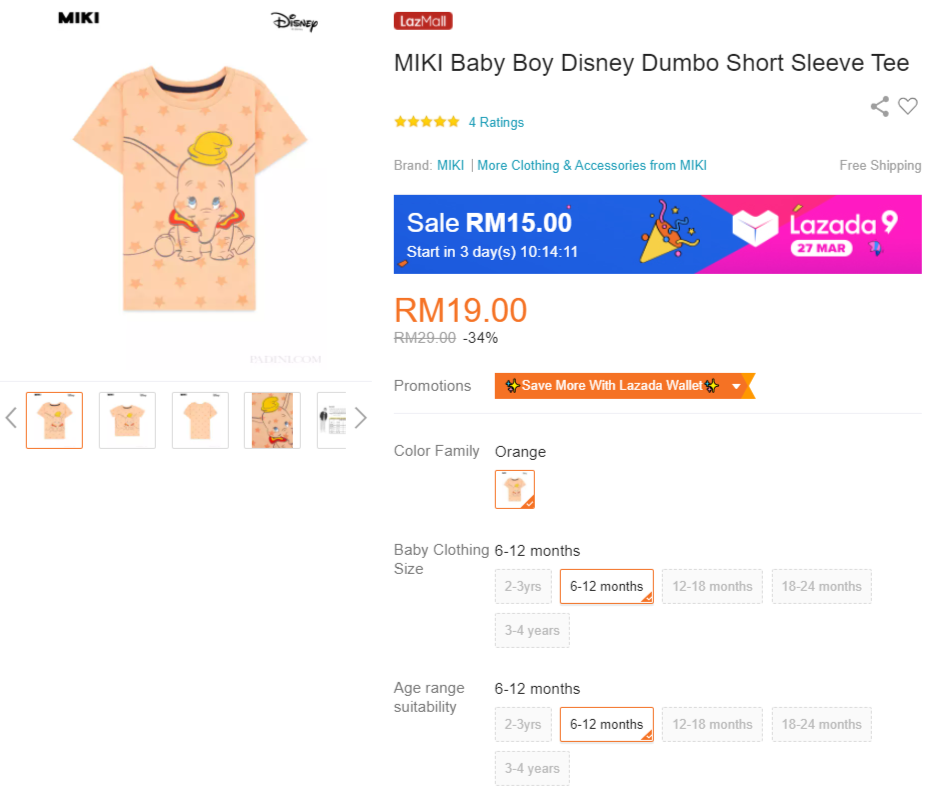Open the 4 Ratings link

pos(496,123)
